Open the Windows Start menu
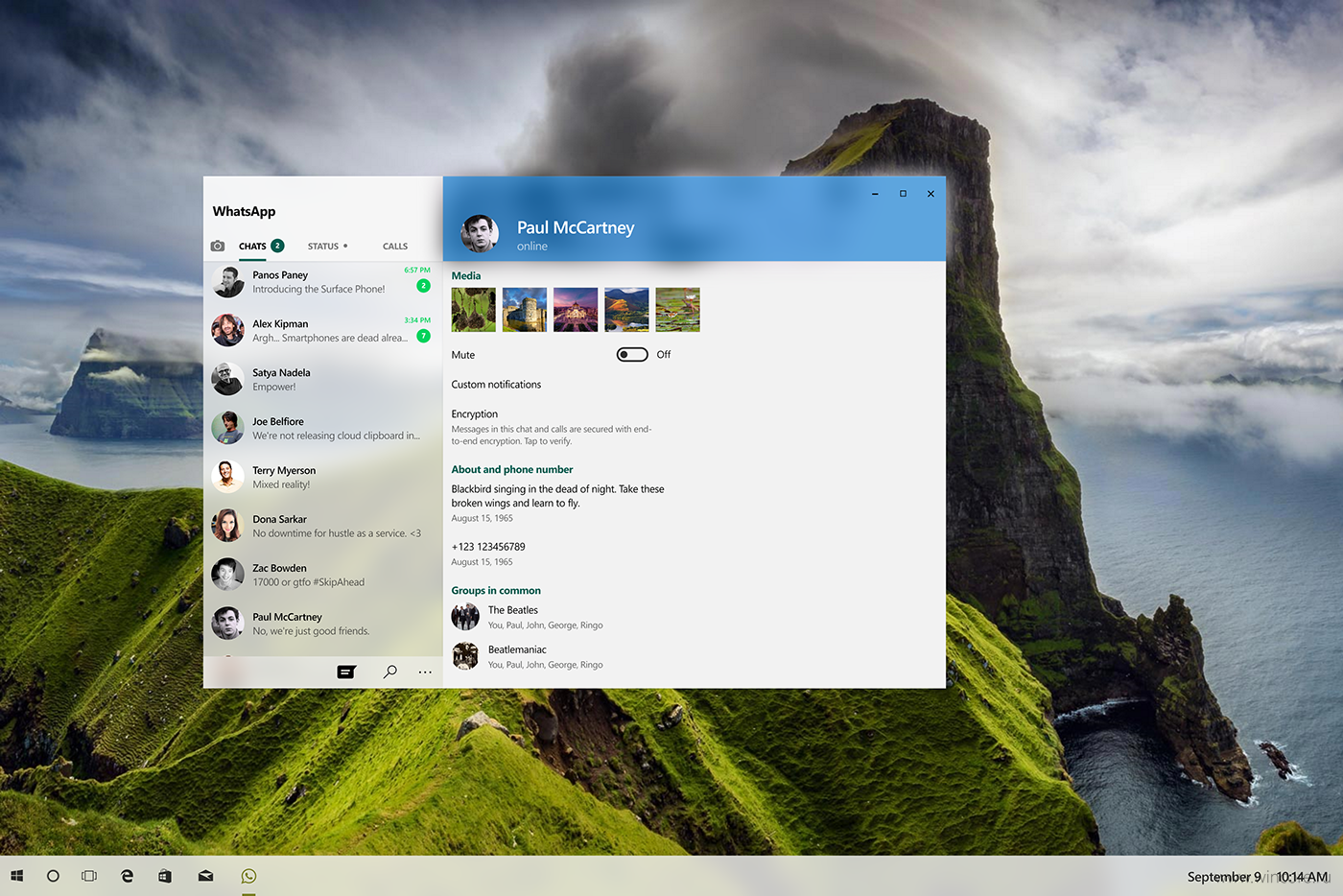Image resolution: width=1343 pixels, height=896 pixels. (x=16, y=876)
